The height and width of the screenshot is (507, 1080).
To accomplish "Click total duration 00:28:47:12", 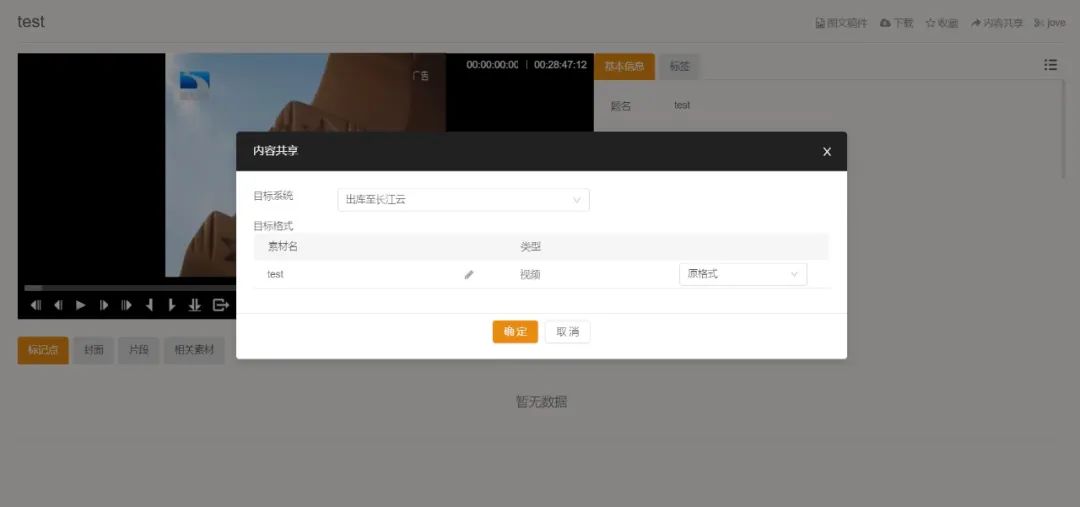I will point(560,65).
